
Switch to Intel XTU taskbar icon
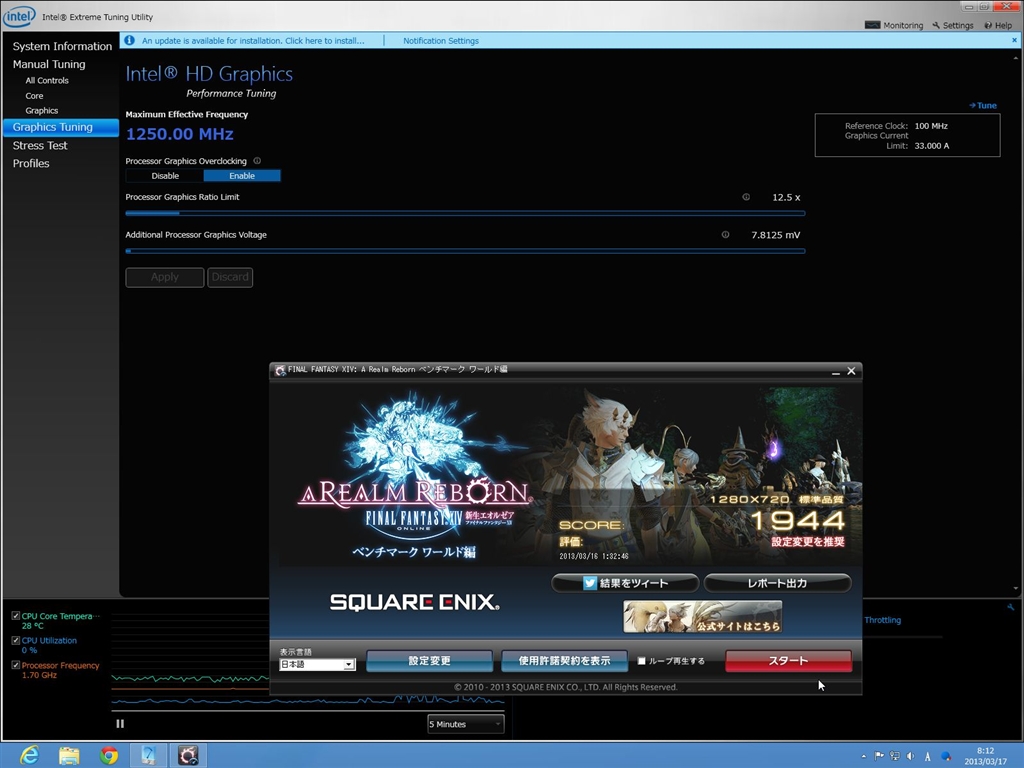pos(148,756)
